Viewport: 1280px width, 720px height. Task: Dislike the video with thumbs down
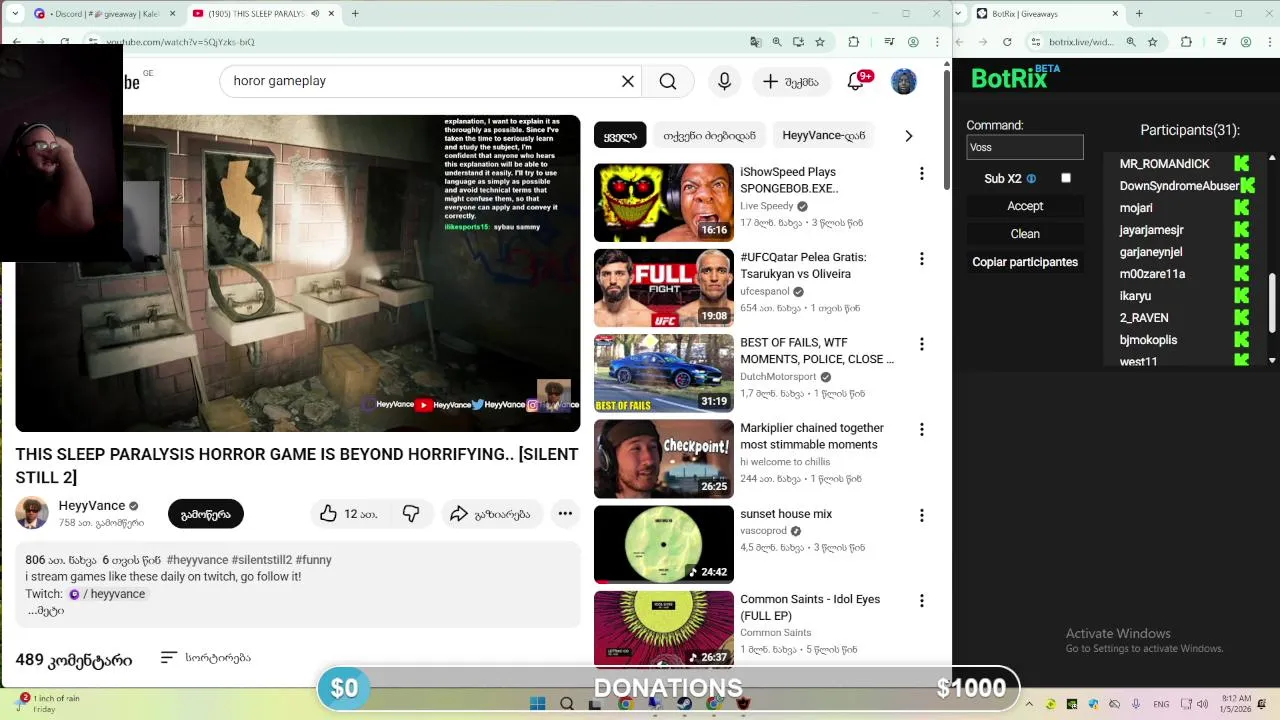pyautogui.click(x=411, y=514)
